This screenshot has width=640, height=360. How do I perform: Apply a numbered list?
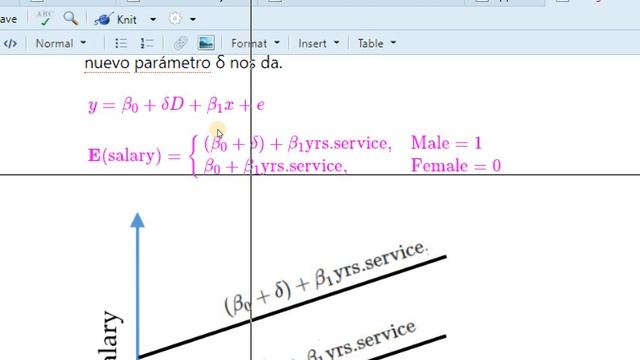[146, 43]
